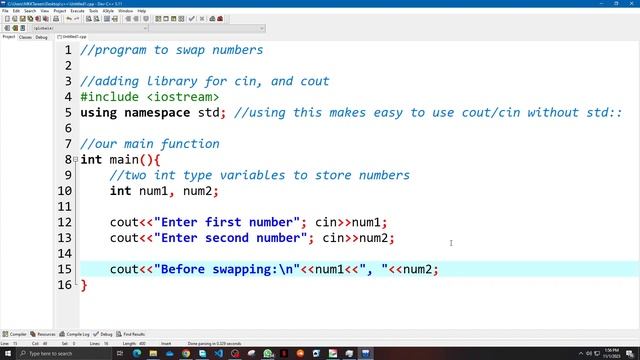Click the Open file toolbar icon
The image size is (640, 360).
tap(15, 19)
